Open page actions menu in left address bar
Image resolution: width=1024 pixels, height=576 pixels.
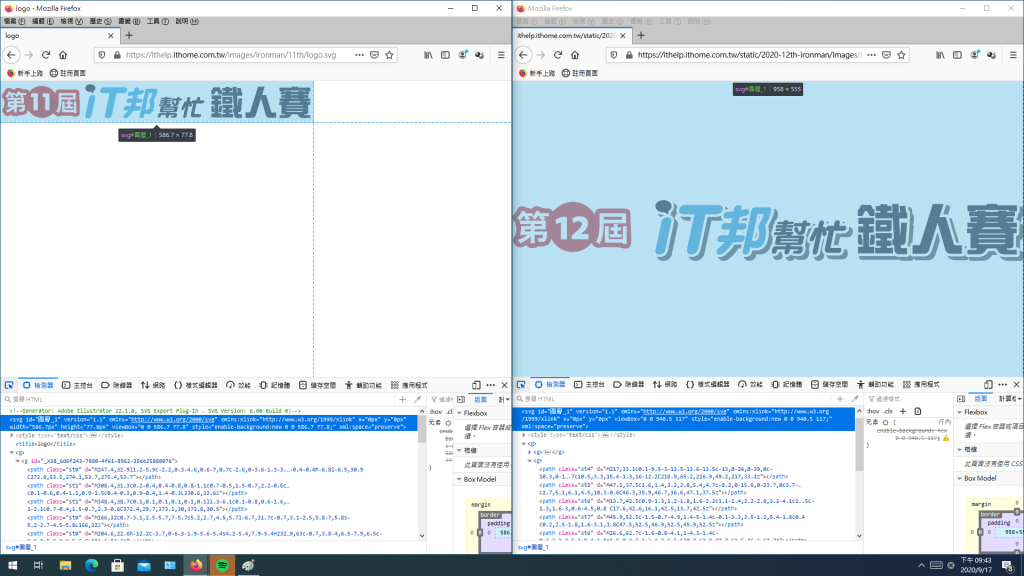(359, 55)
